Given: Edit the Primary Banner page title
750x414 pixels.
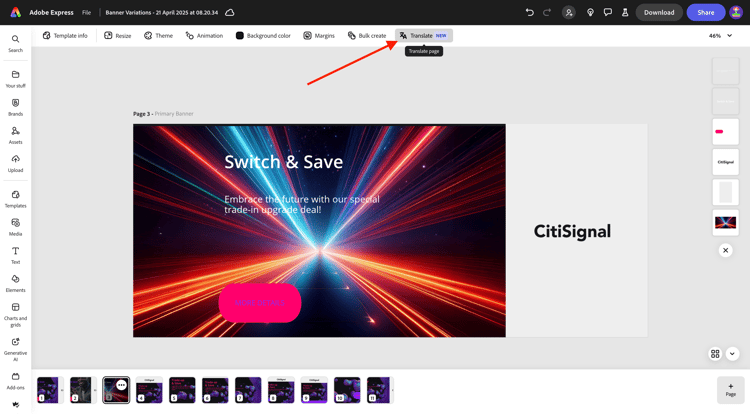Looking at the screenshot, I should coord(174,114).
